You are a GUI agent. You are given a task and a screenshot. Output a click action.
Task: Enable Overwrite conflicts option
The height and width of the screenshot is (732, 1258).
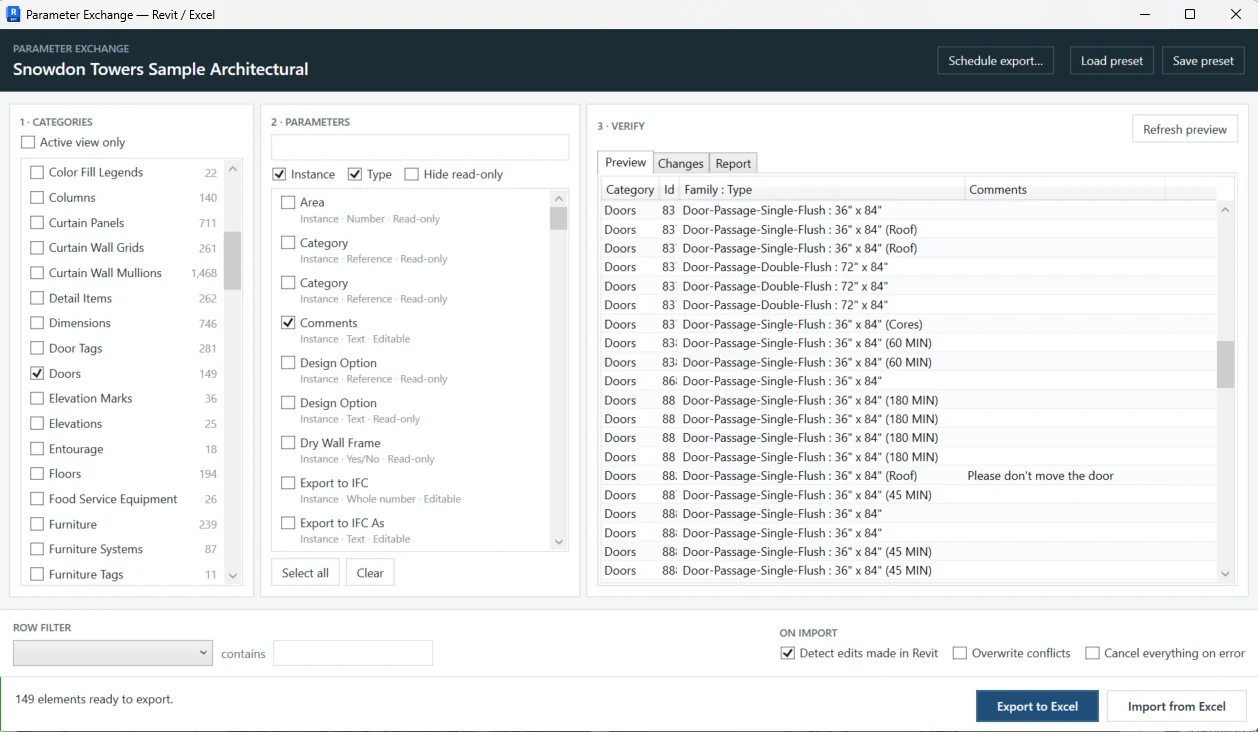[x=960, y=653]
